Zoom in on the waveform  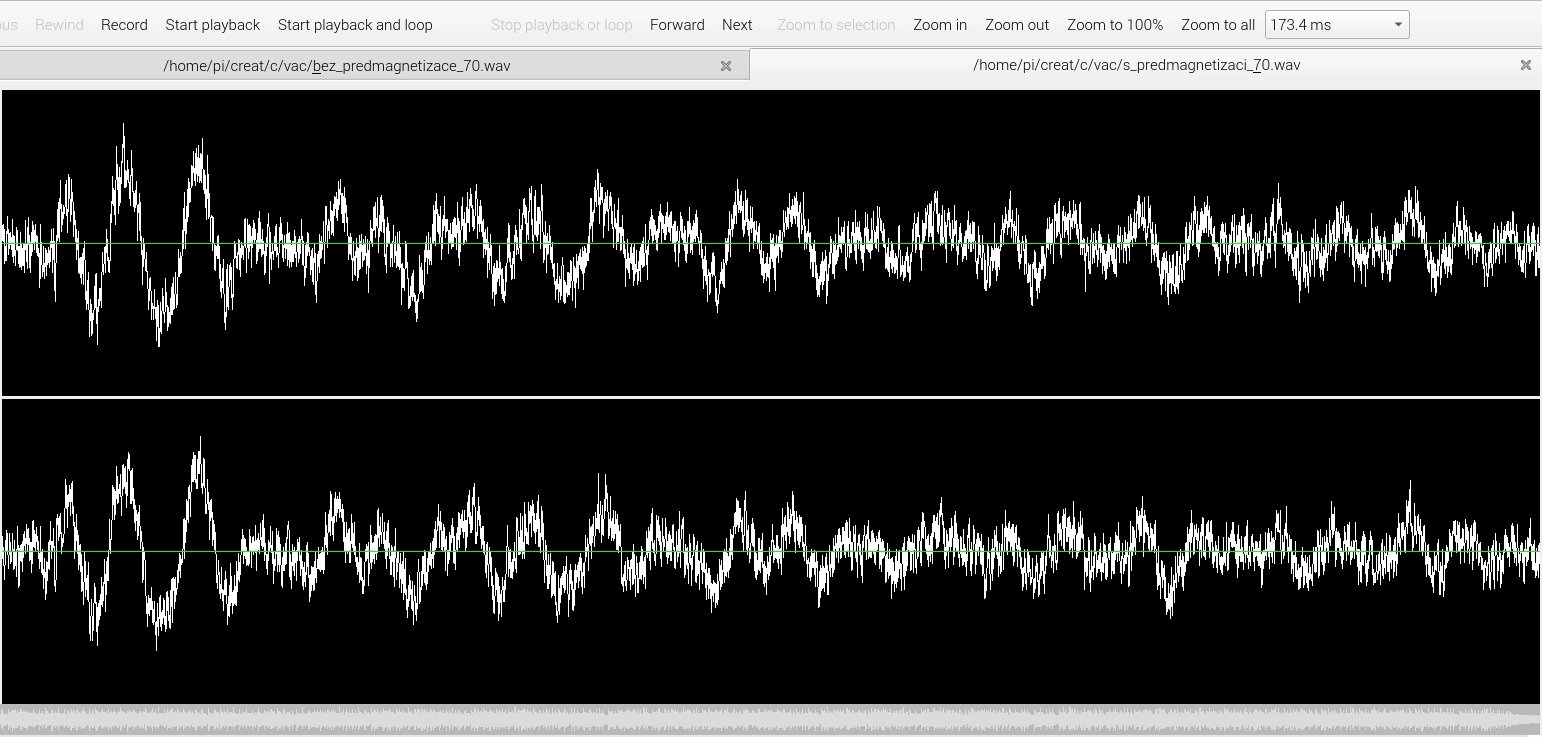pyautogui.click(x=940, y=25)
